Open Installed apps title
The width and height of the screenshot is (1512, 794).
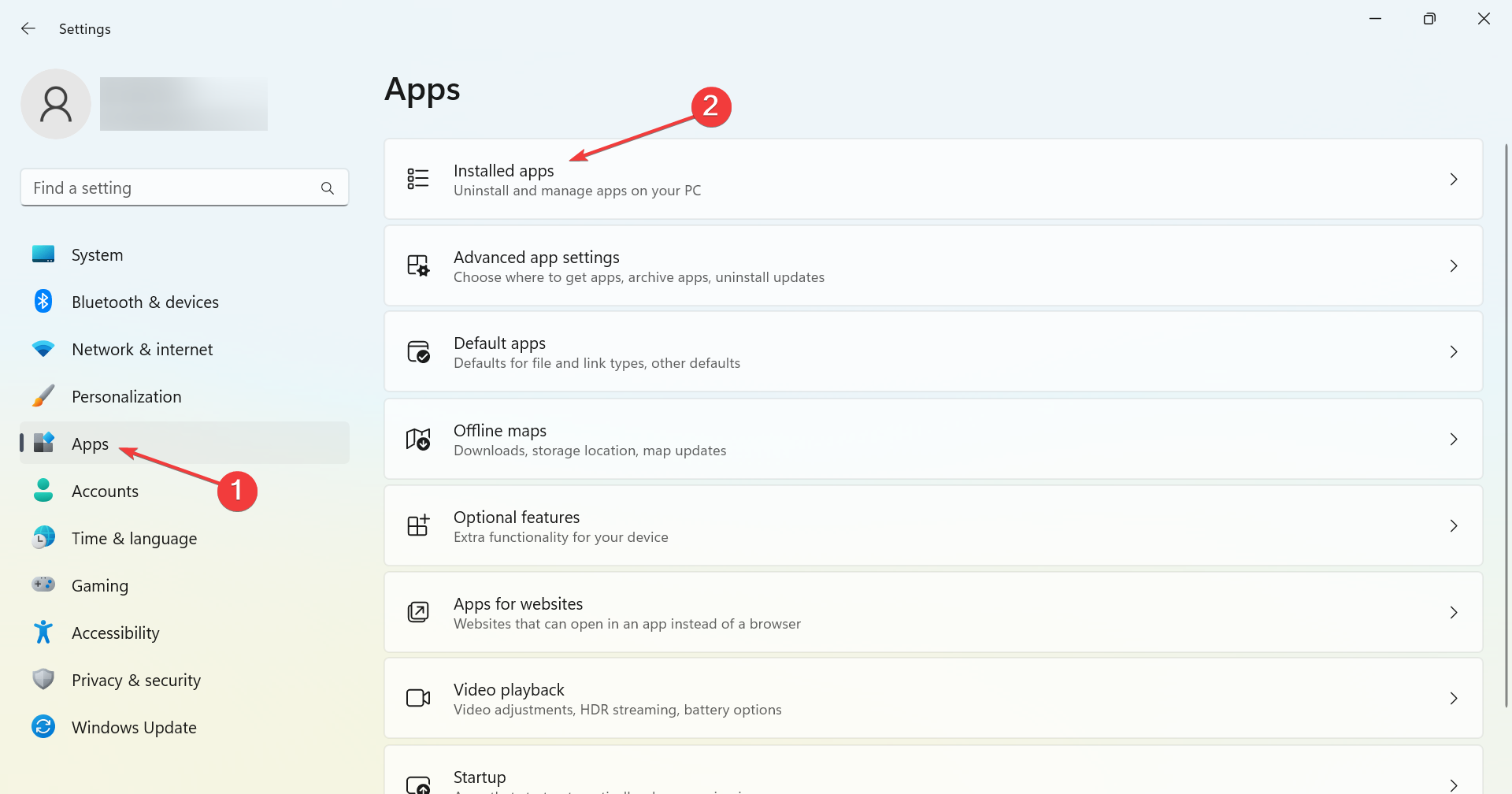pos(503,171)
